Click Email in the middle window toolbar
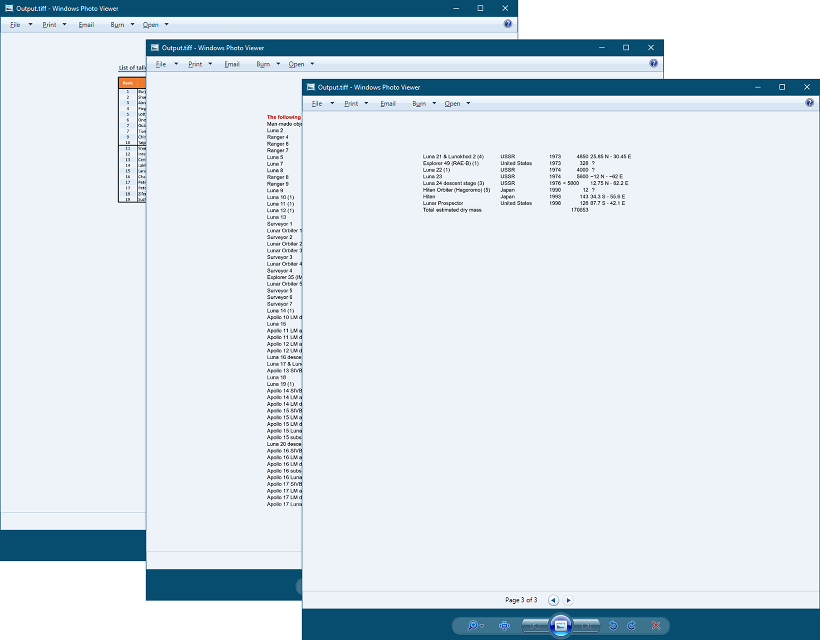This screenshot has height=640, width=820. tap(232, 64)
